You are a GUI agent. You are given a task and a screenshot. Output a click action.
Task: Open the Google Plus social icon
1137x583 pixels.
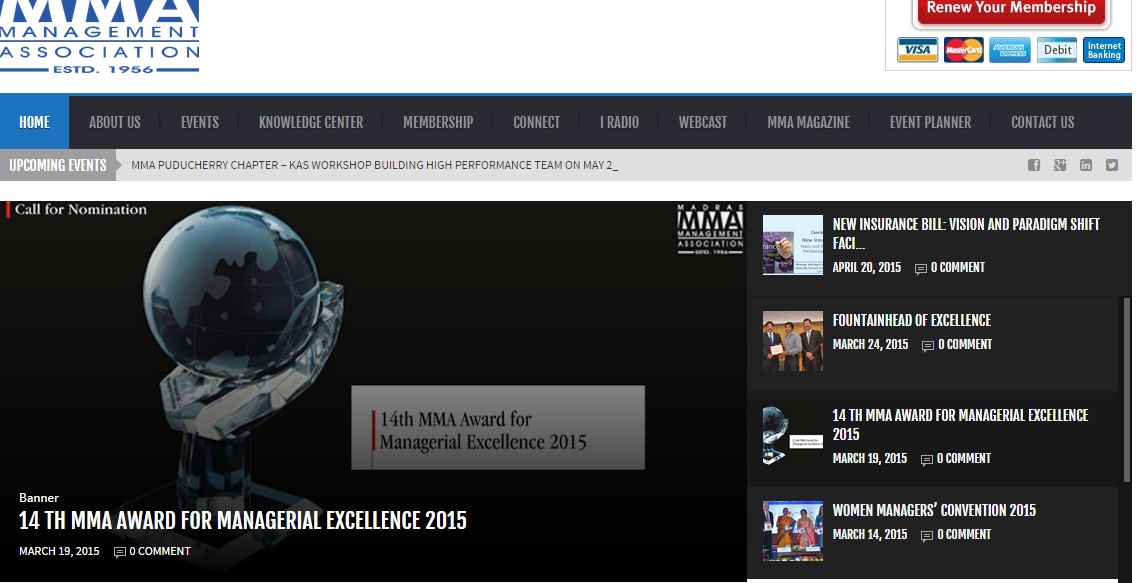tap(1060, 165)
